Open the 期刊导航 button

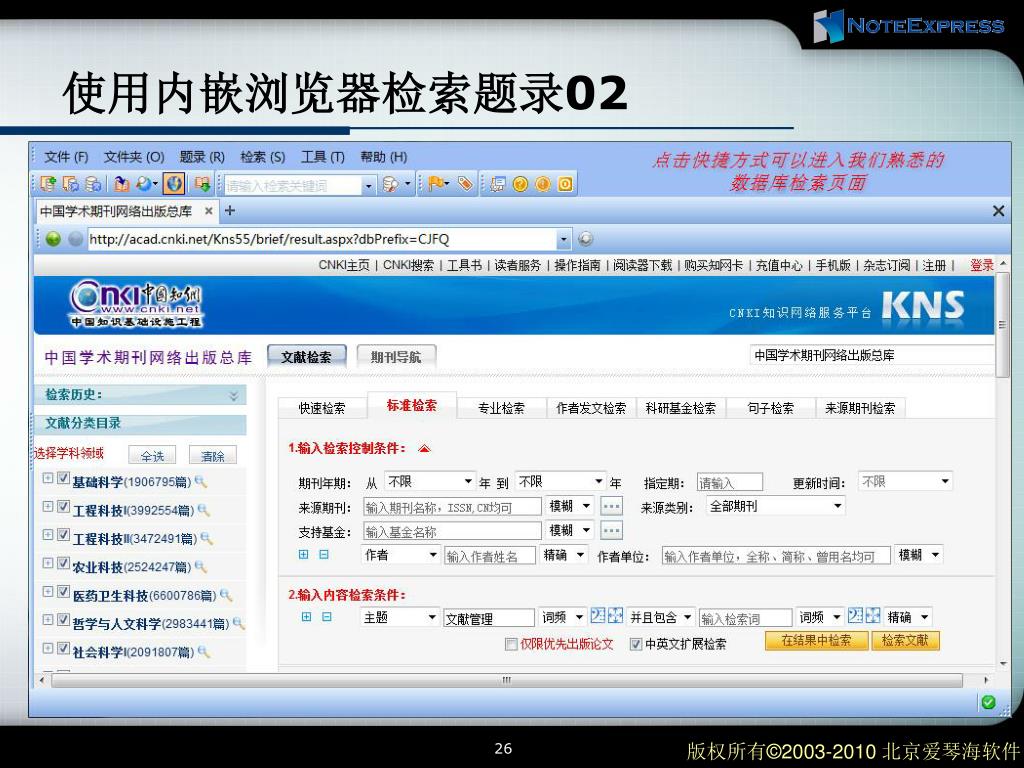(396, 357)
